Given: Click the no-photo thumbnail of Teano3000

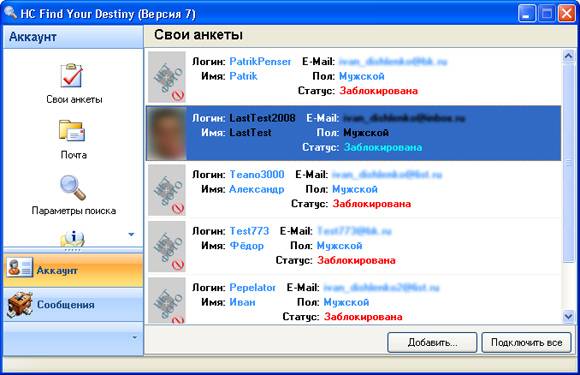Looking at the screenshot, I should pyautogui.click(x=167, y=190).
